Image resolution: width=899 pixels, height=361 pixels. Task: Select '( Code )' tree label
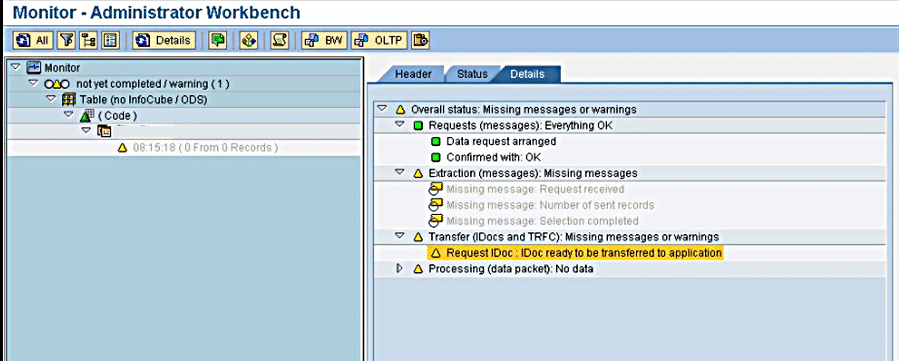[x=118, y=116]
